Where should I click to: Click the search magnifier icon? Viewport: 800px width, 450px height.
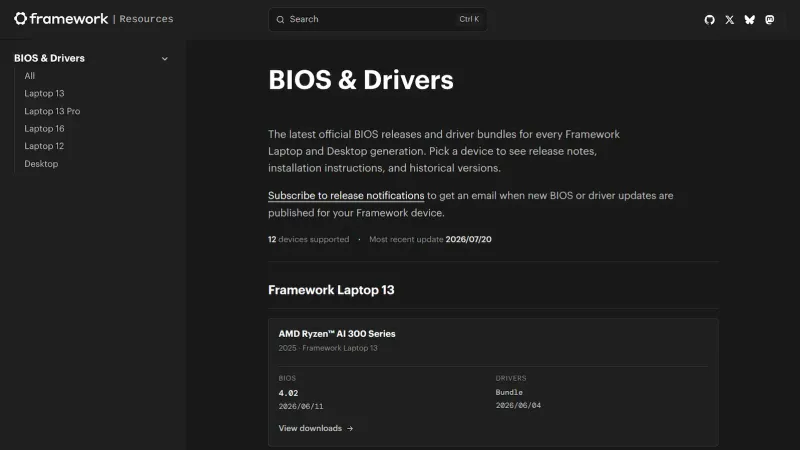(x=280, y=19)
